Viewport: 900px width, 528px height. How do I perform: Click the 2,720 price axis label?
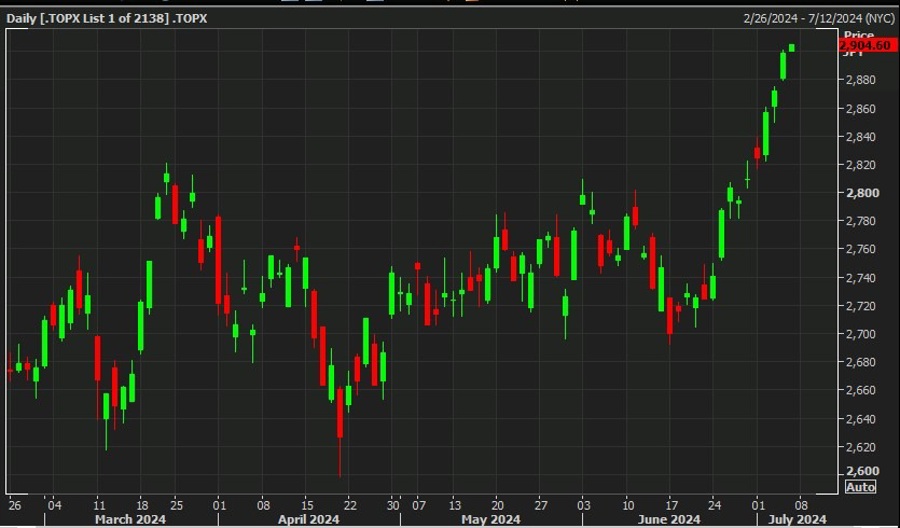click(861, 306)
